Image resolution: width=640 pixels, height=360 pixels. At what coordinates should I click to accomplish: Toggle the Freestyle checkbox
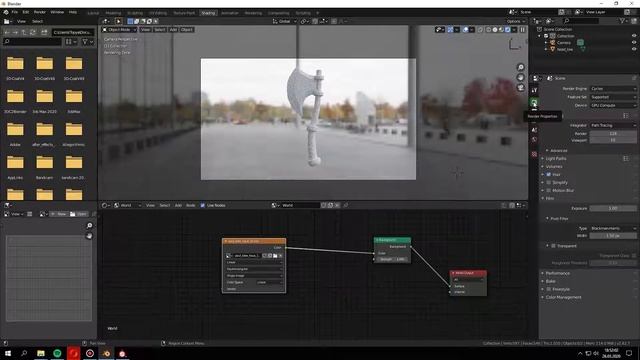pyautogui.click(x=549, y=289)
